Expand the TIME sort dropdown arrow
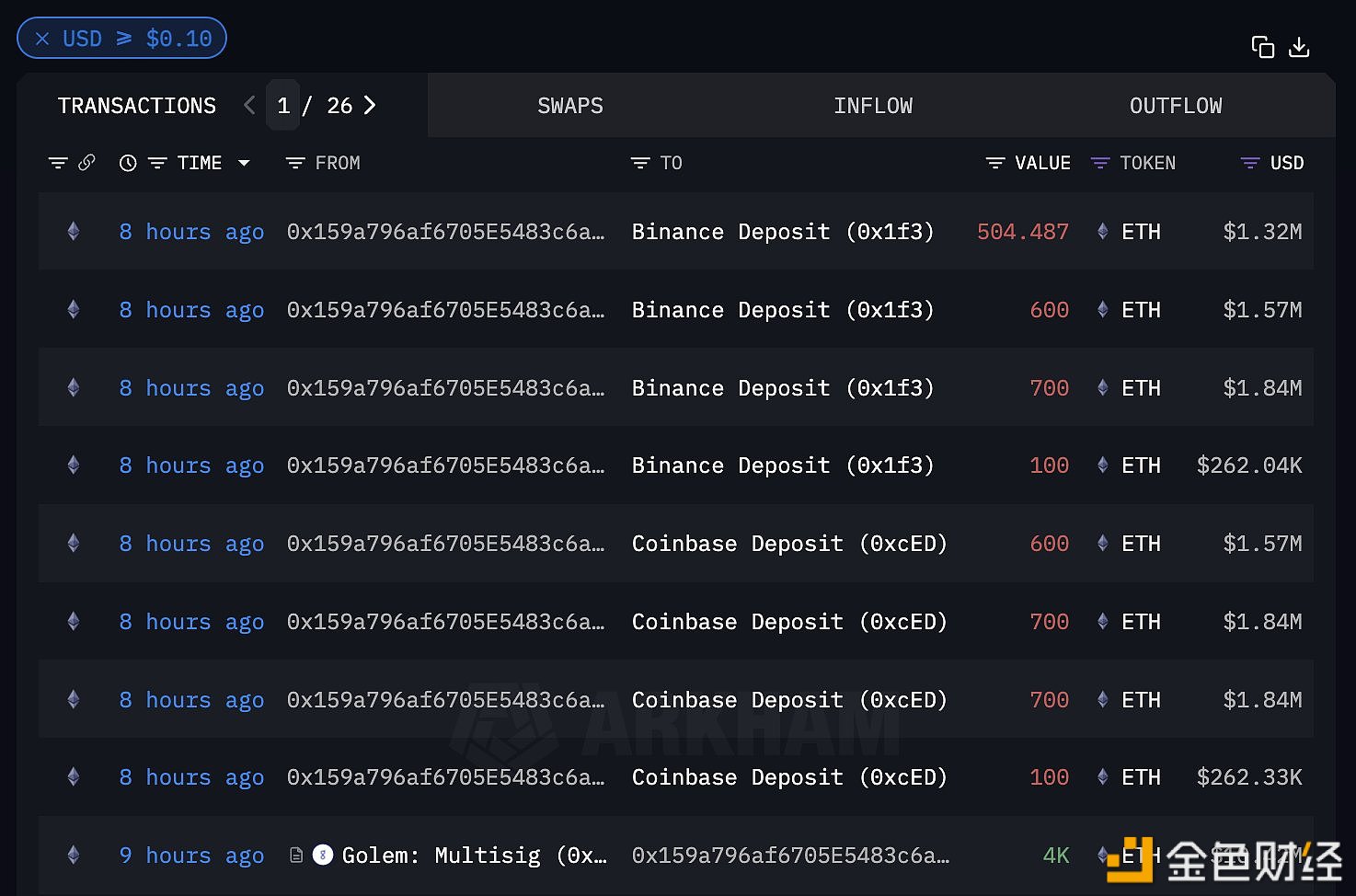 coord(244,163)
